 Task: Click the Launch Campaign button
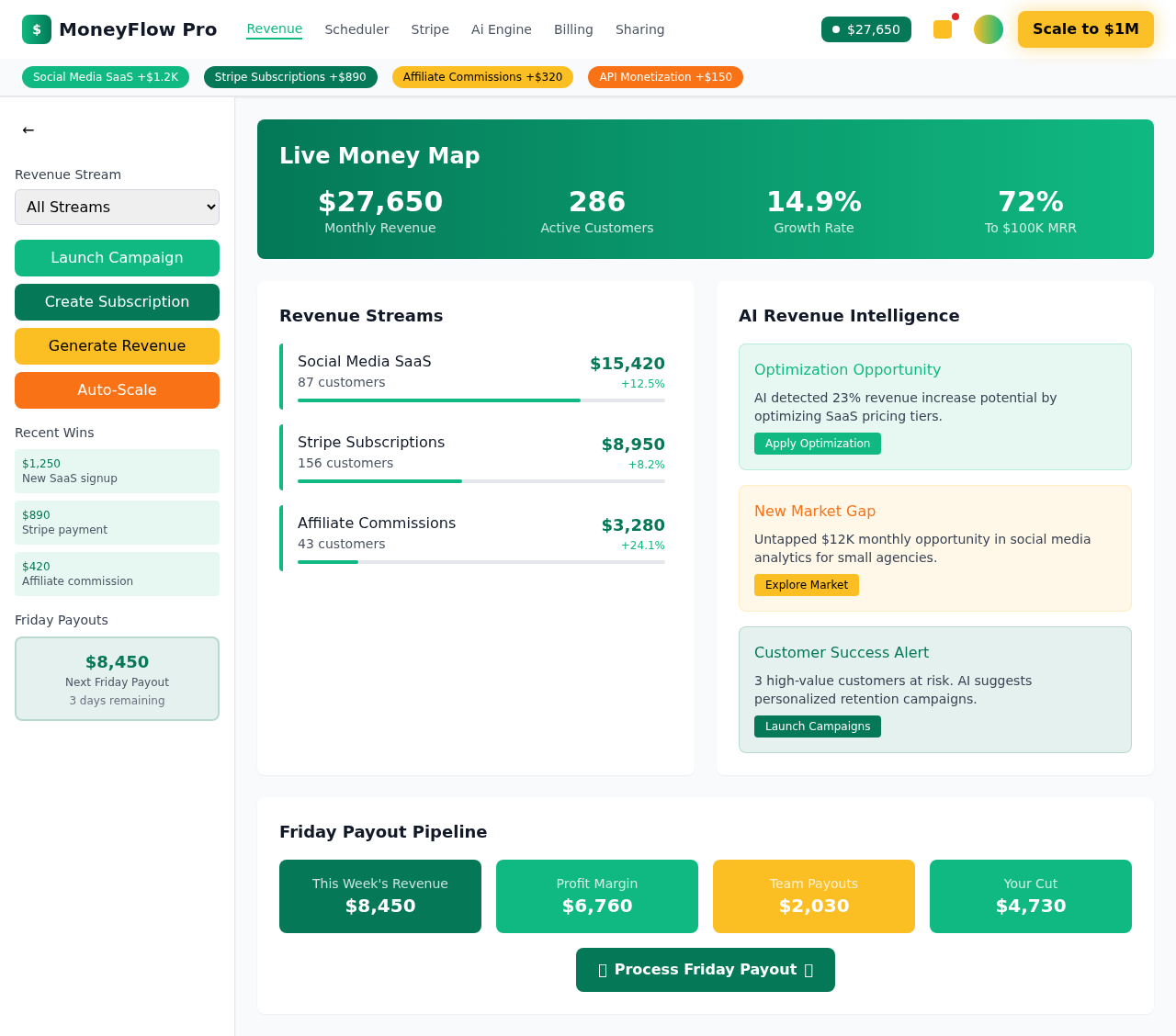[x=117, y=258]
